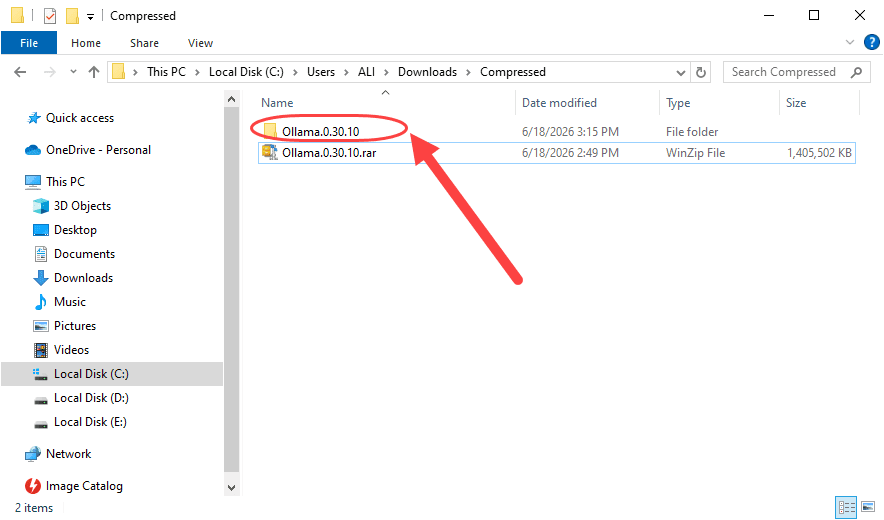Click the navigation pane scroll down arrow
The width and height of the screenshot is (884, 520).
pos(232,488)
